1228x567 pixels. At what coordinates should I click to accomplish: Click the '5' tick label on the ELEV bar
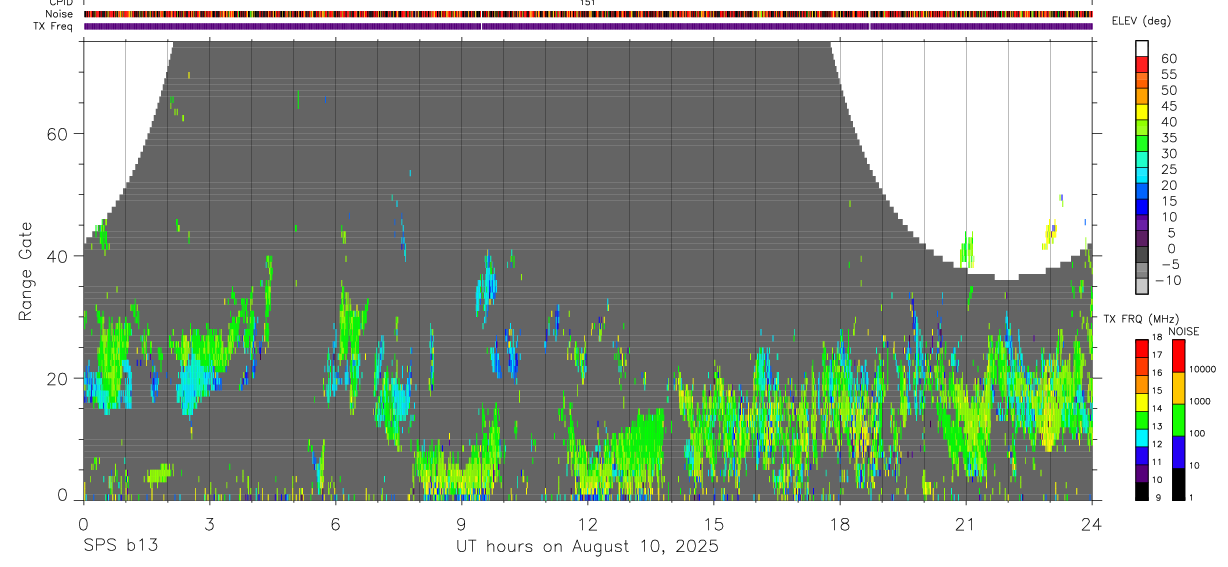1171,233
